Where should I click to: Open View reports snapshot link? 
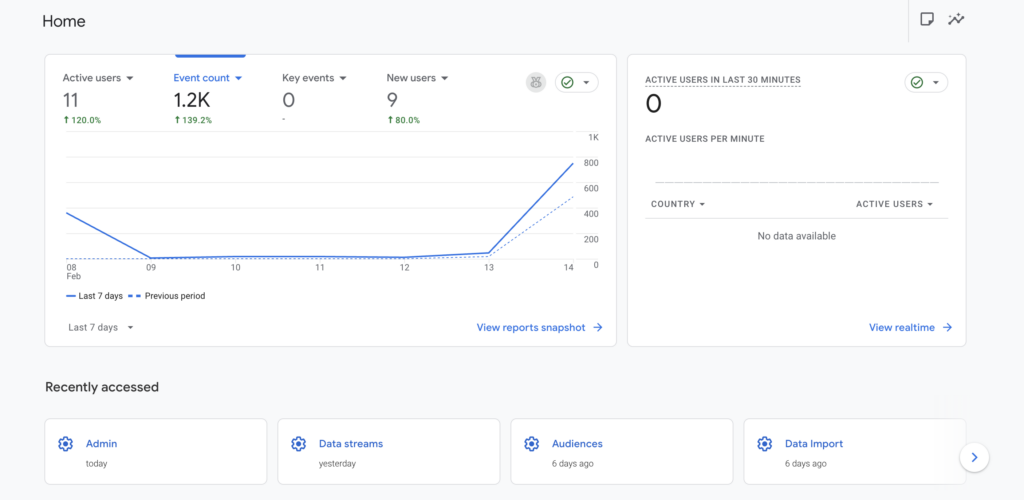(x=539, y=327)
